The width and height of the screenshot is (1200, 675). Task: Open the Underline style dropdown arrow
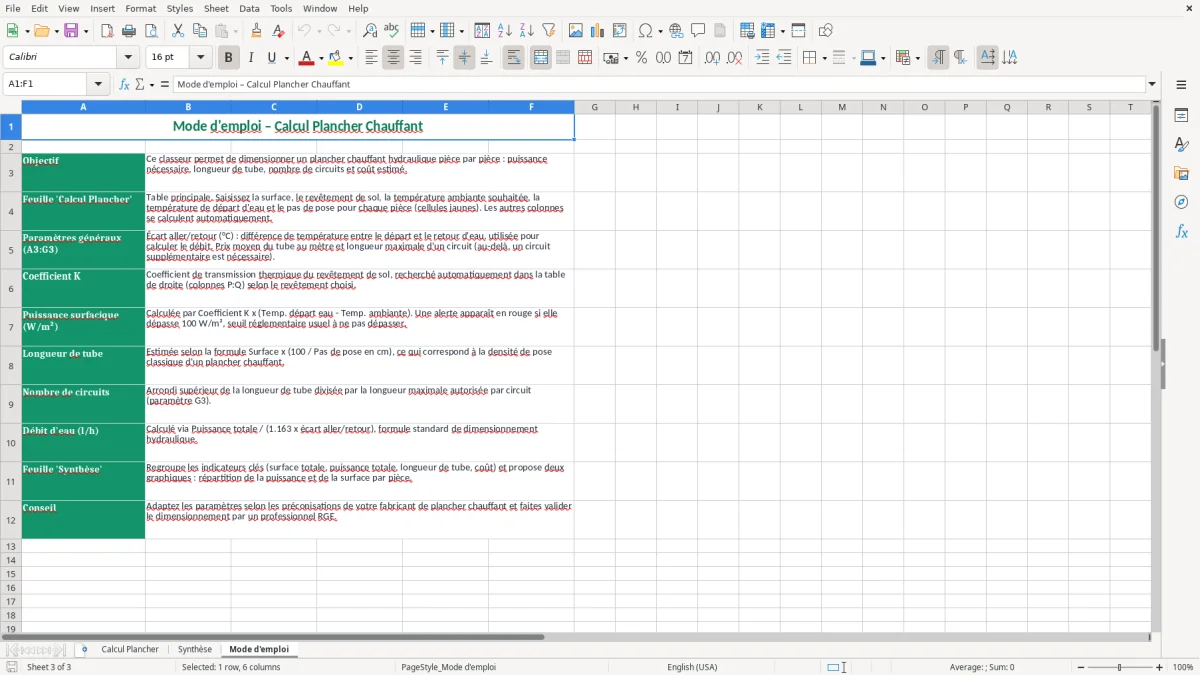click(286, 58)
